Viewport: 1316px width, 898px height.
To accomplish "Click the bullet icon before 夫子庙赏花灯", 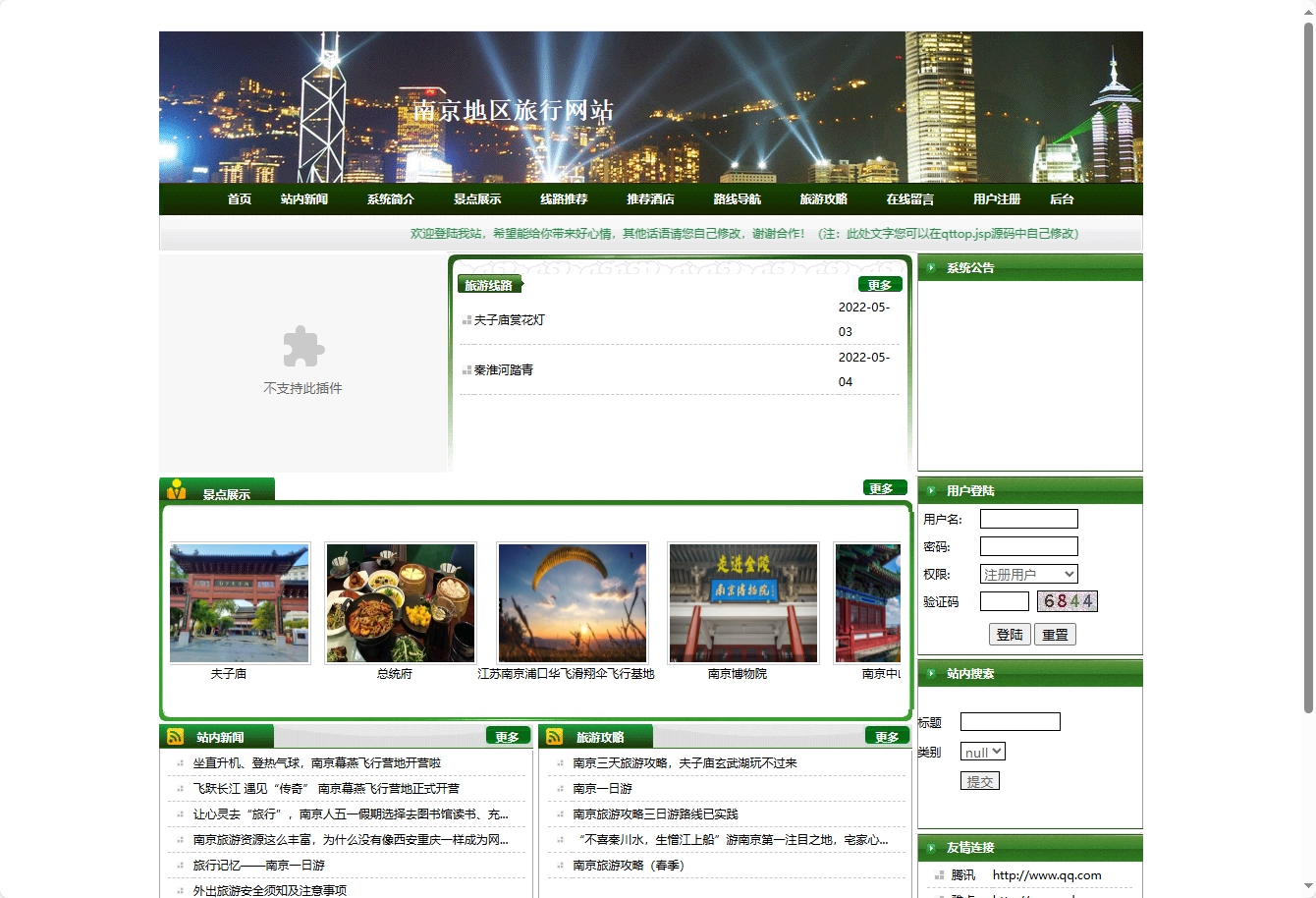I will (x=466, y=319).
